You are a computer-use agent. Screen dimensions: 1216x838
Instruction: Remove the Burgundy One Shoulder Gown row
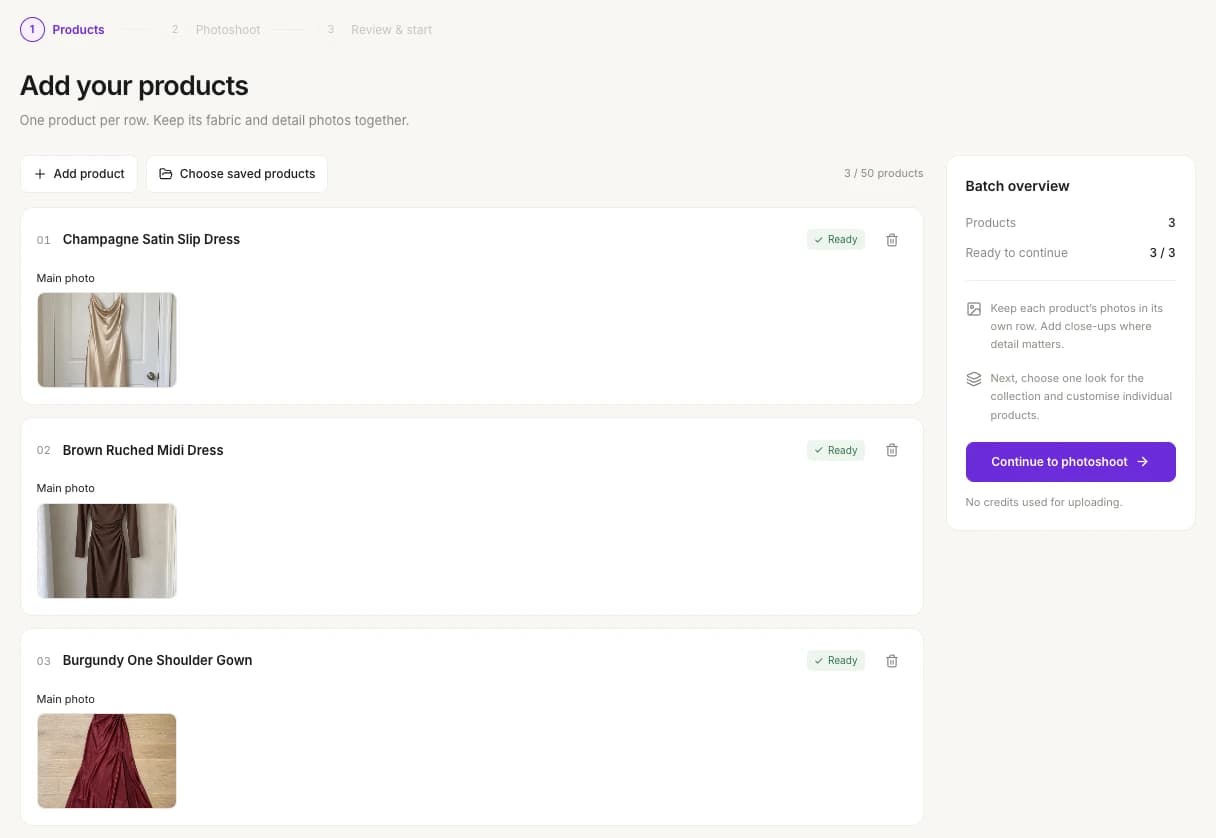pos(892,661)
